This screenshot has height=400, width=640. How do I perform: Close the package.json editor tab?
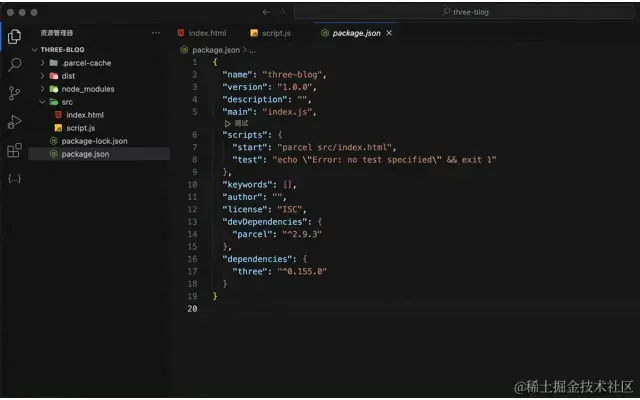389,33
